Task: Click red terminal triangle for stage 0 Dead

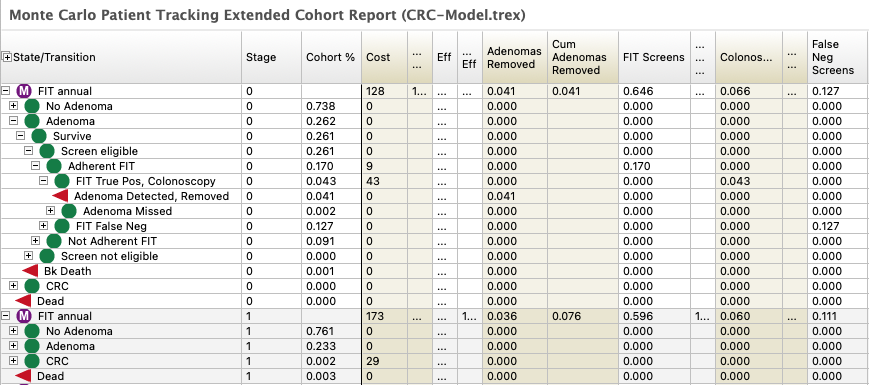Action: click(x=23, y=301)
